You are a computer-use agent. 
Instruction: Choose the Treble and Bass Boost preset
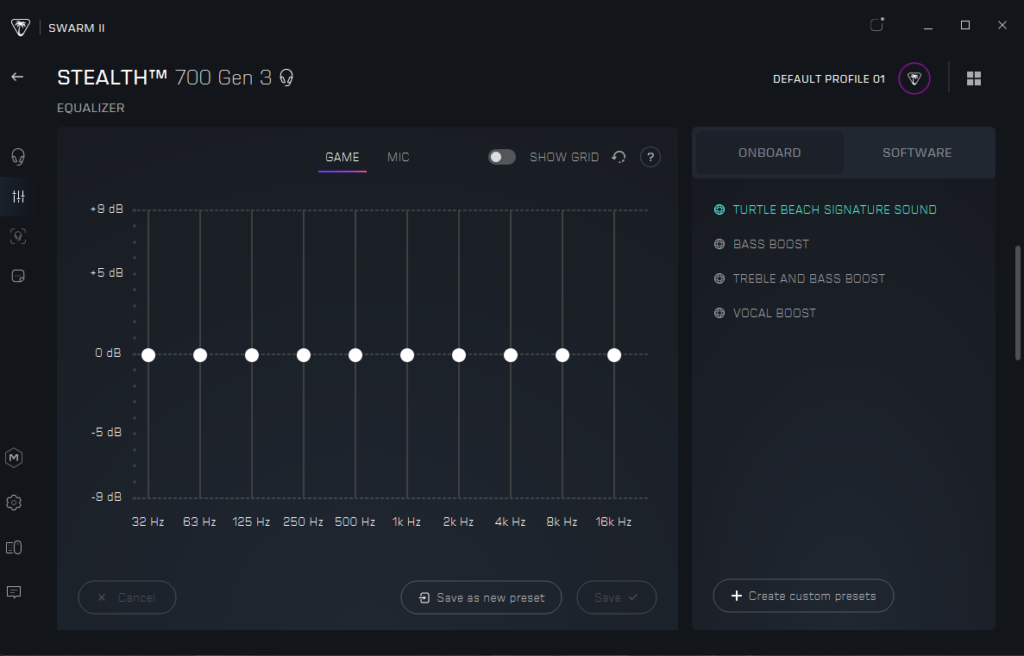[x=808, y=279]
